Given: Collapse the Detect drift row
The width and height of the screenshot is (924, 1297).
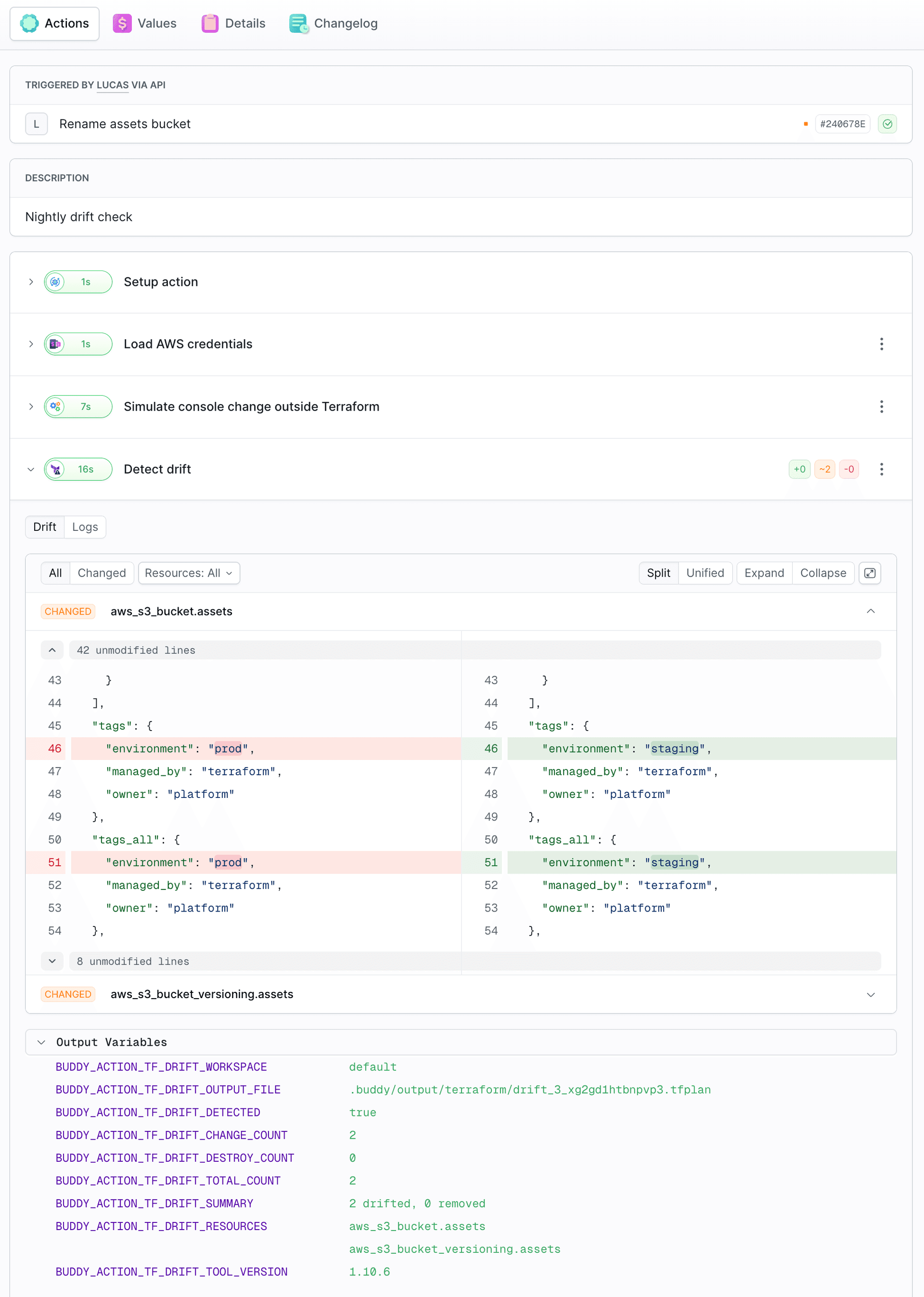Looking at the screenshot, I should tap(31, 469).
